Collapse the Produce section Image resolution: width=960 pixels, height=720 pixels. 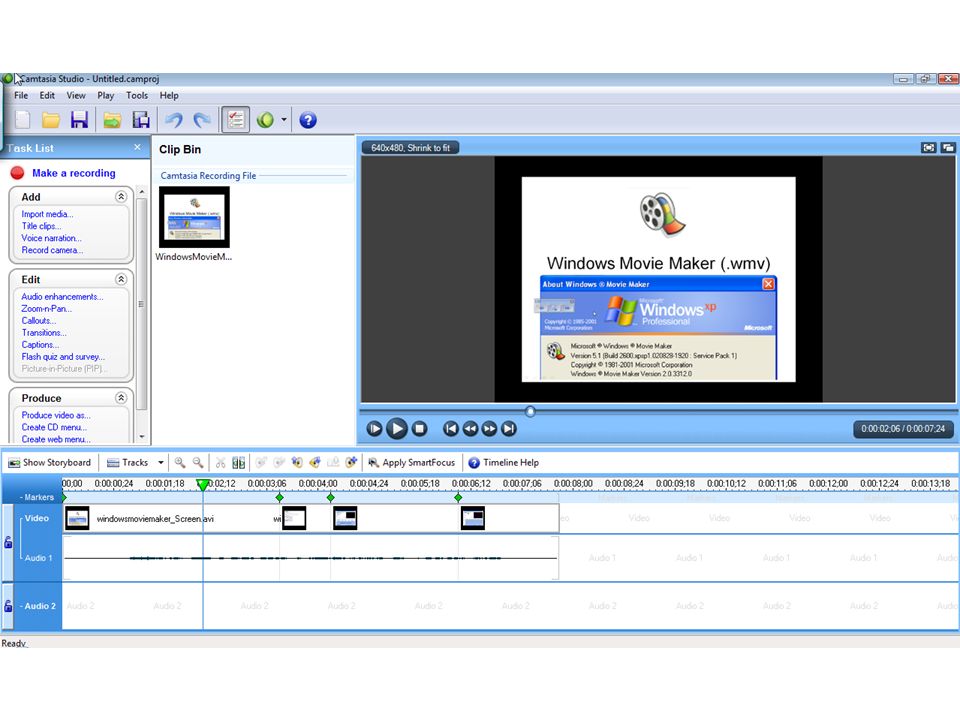(x=121, y=398)
